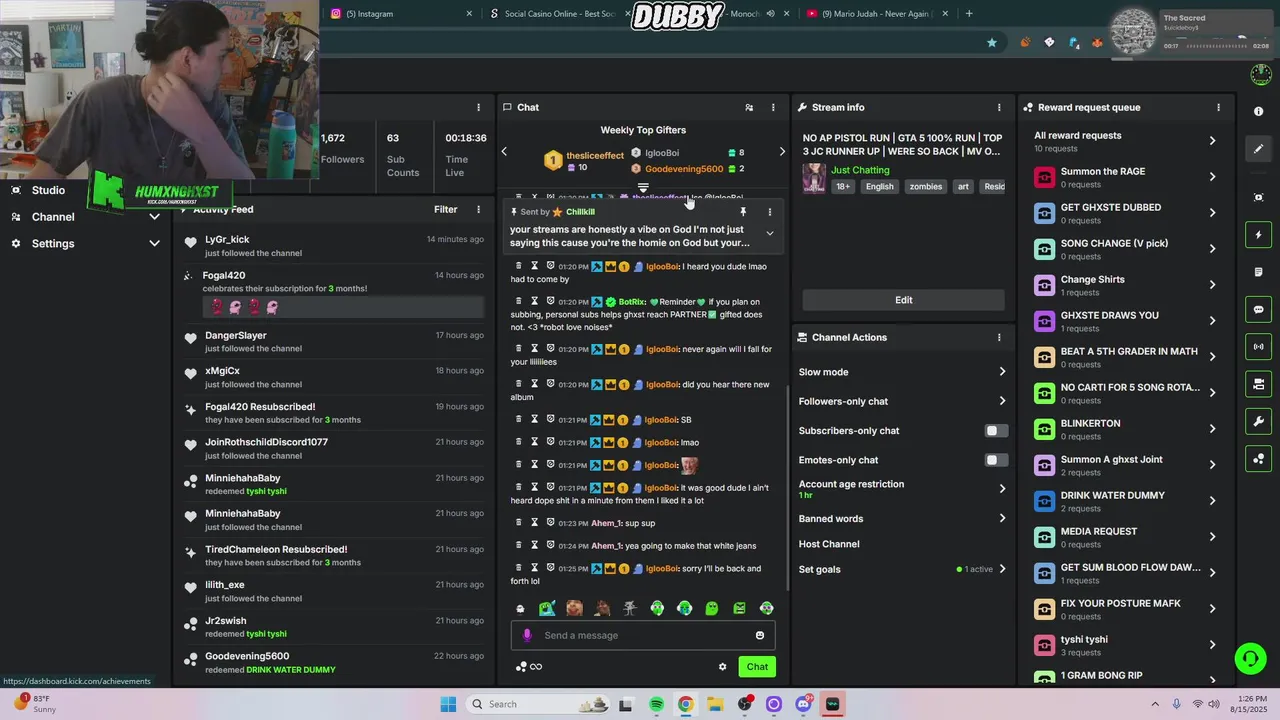Open GHXSTE DRAWS YOU reward row
This screenshot has width=1280, height=720.
pyautogui.click(x=1124, y=321)
